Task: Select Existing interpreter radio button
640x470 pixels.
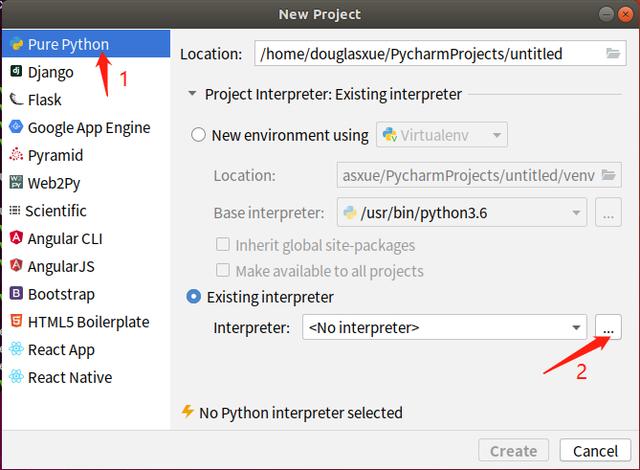Action: point(193,297)
